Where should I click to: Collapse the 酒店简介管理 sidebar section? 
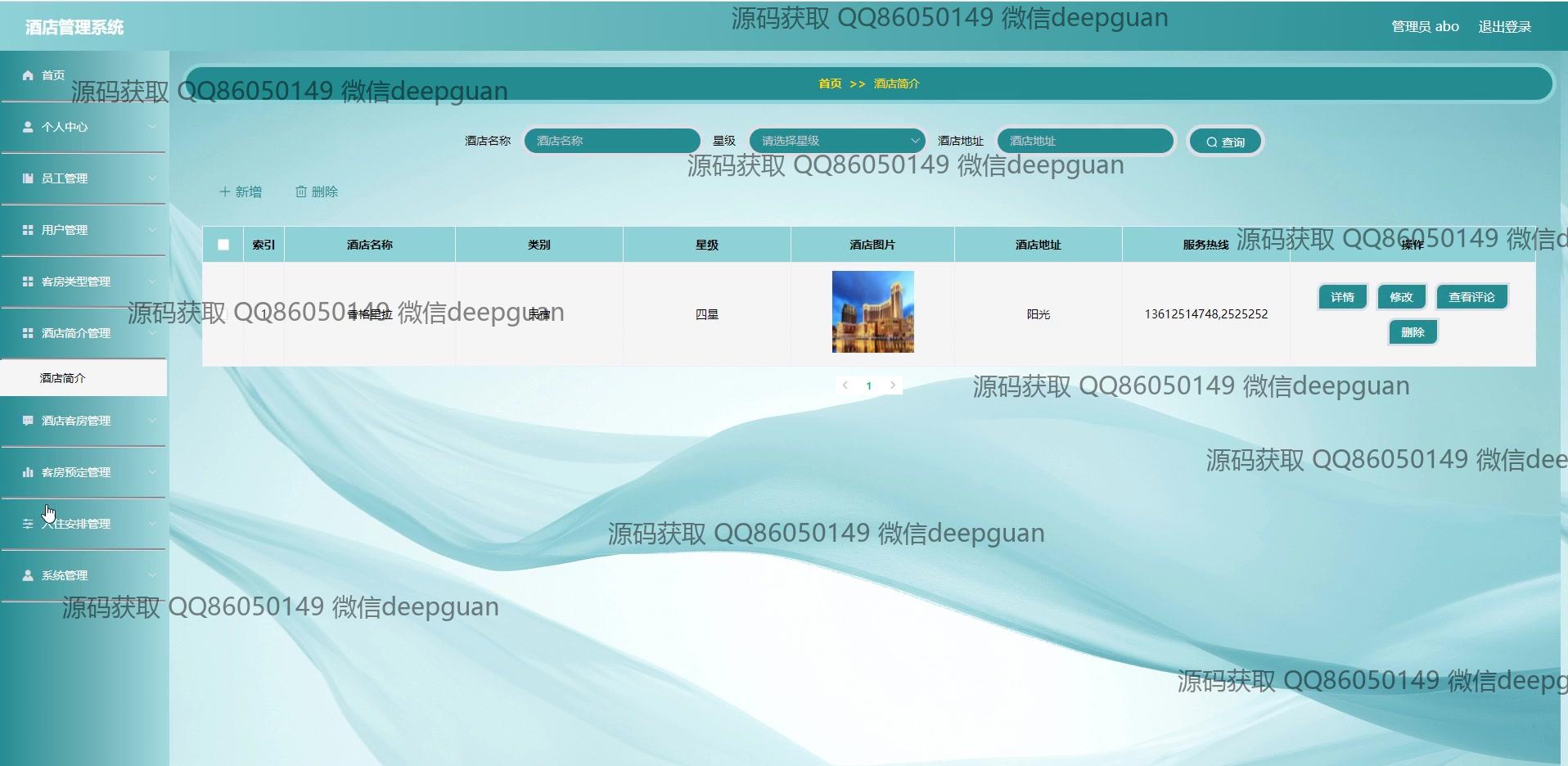click(x=83, y=333)
